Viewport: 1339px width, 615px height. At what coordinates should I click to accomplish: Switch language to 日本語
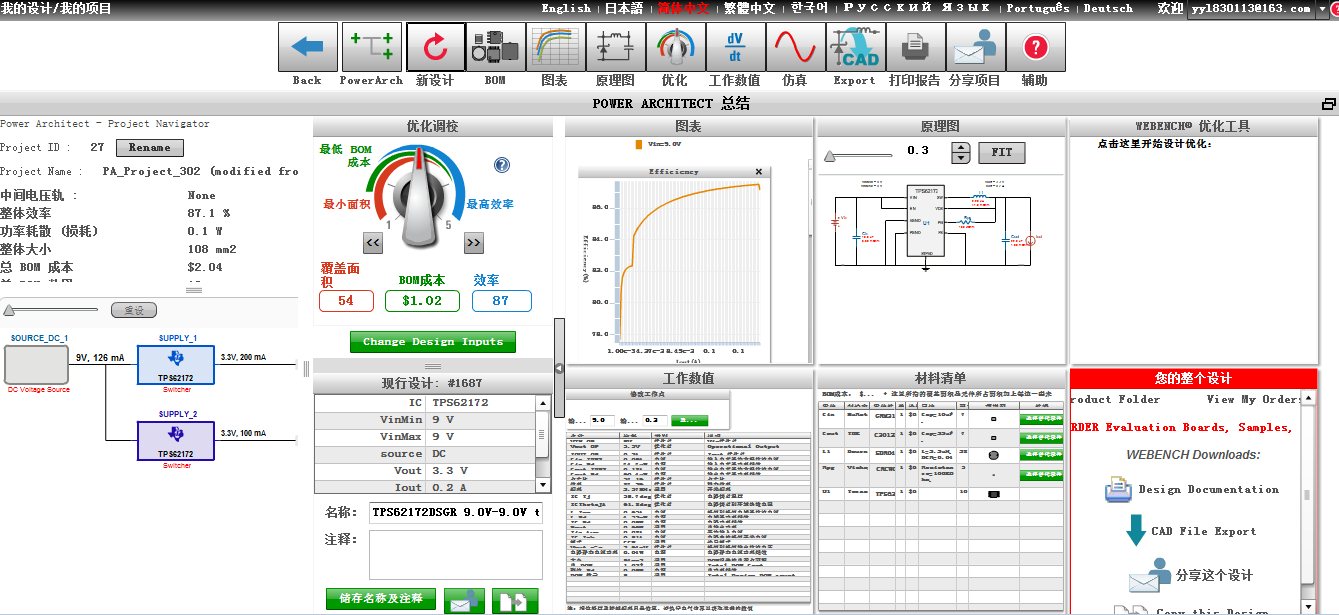[x=624, y=8]
